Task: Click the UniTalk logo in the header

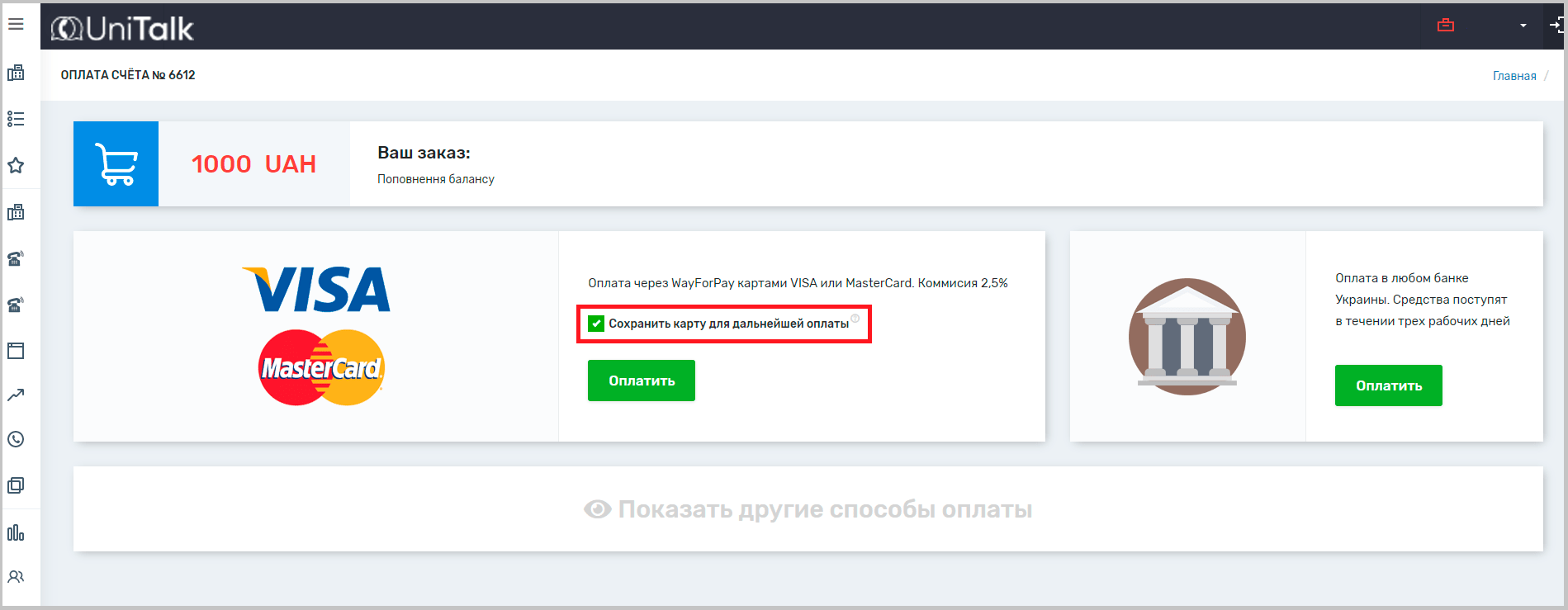Action: point(122,29)
